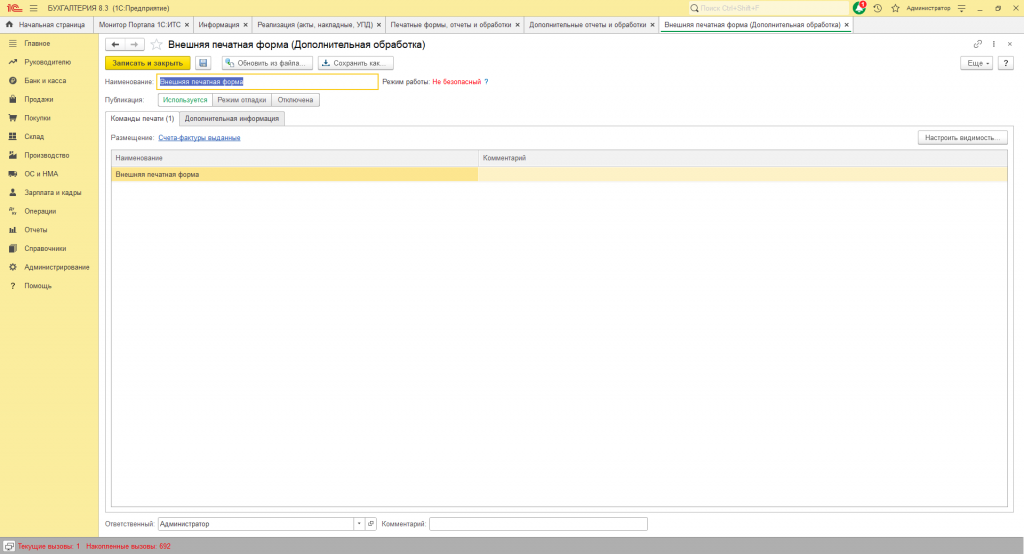This screenshot has height=554, width=1024.
Task: Open favorites star in title bar
Action: coord(895,8)
